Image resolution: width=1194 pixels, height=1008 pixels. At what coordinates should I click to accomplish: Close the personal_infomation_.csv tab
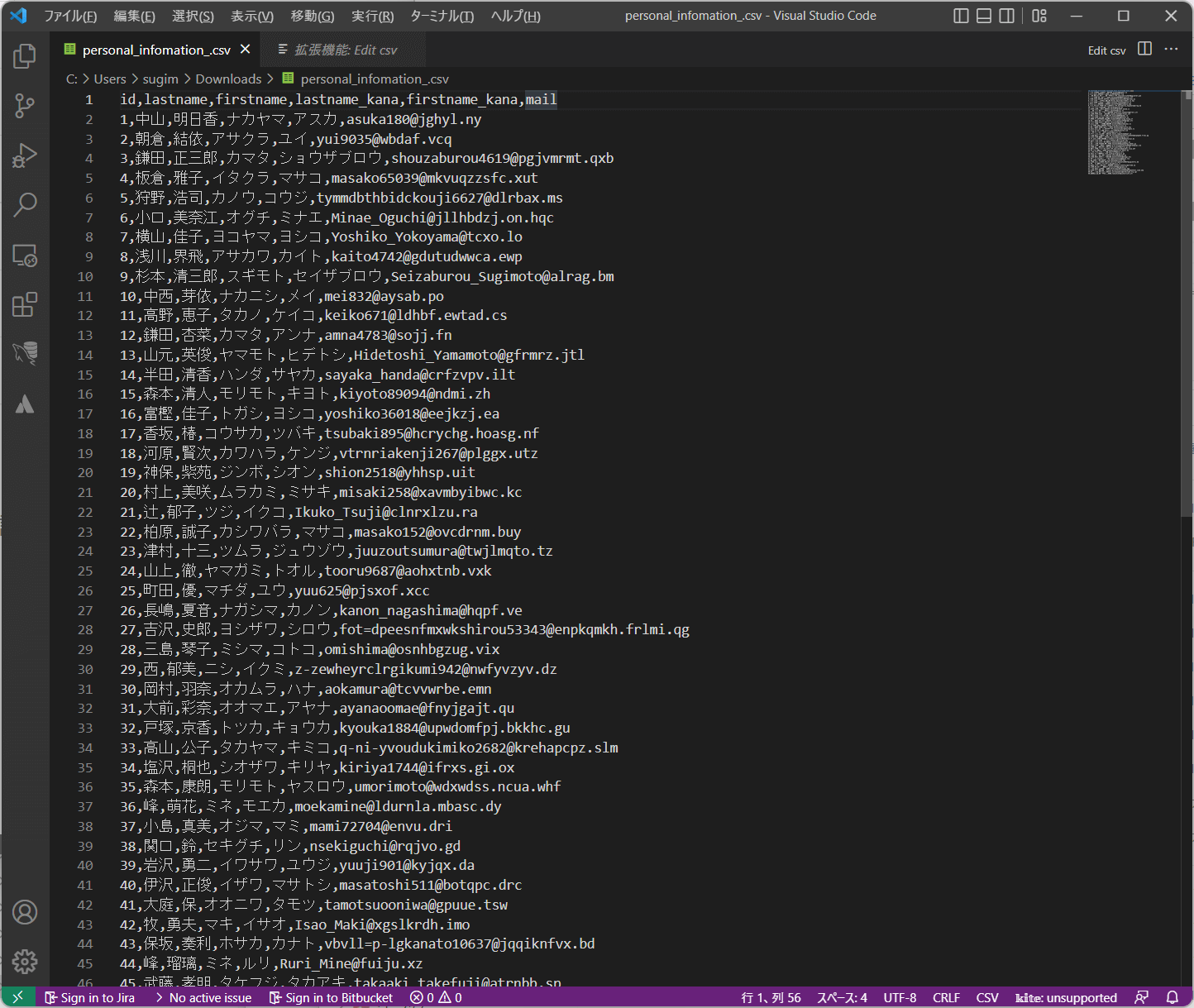[x=246, y=50]
